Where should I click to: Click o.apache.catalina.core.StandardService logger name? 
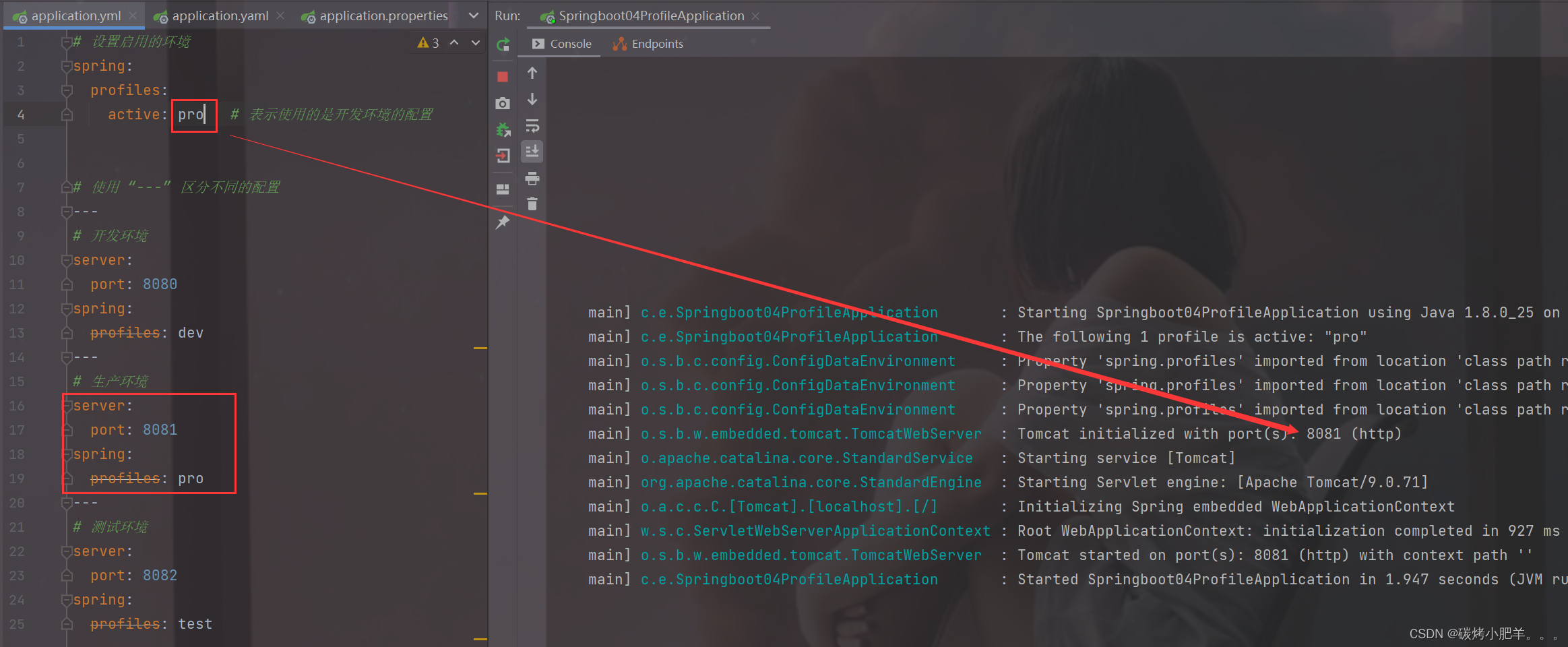click(x=807, y=458)
